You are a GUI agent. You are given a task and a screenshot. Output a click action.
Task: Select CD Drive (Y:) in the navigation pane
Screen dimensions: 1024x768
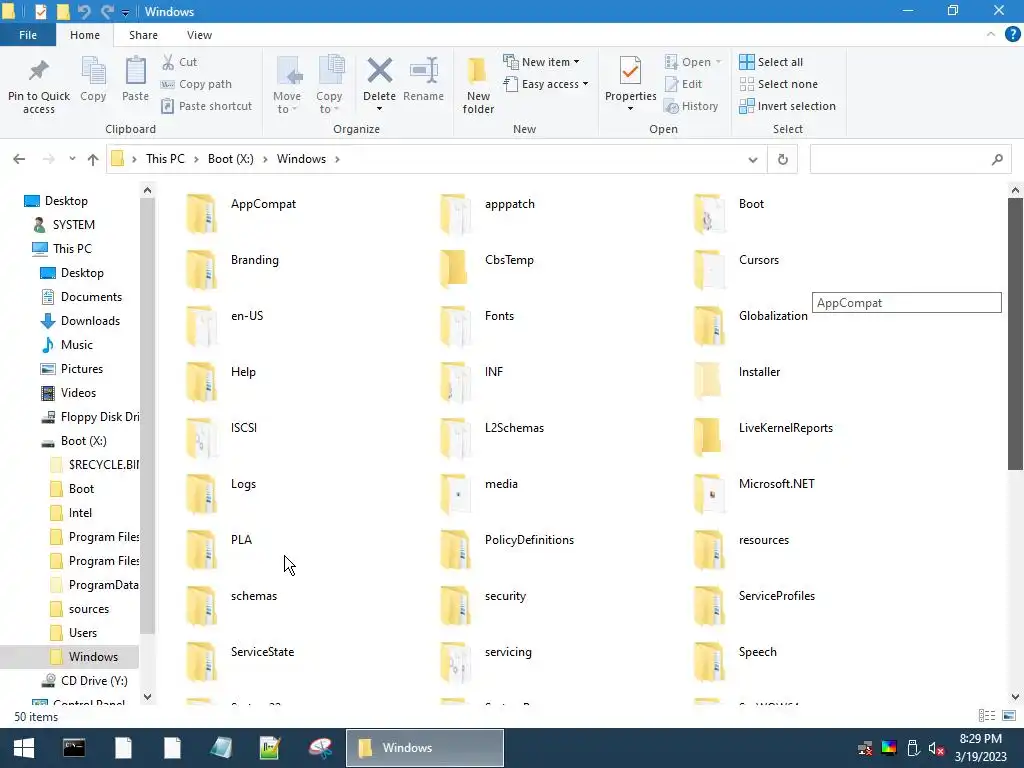coord(94,680)
